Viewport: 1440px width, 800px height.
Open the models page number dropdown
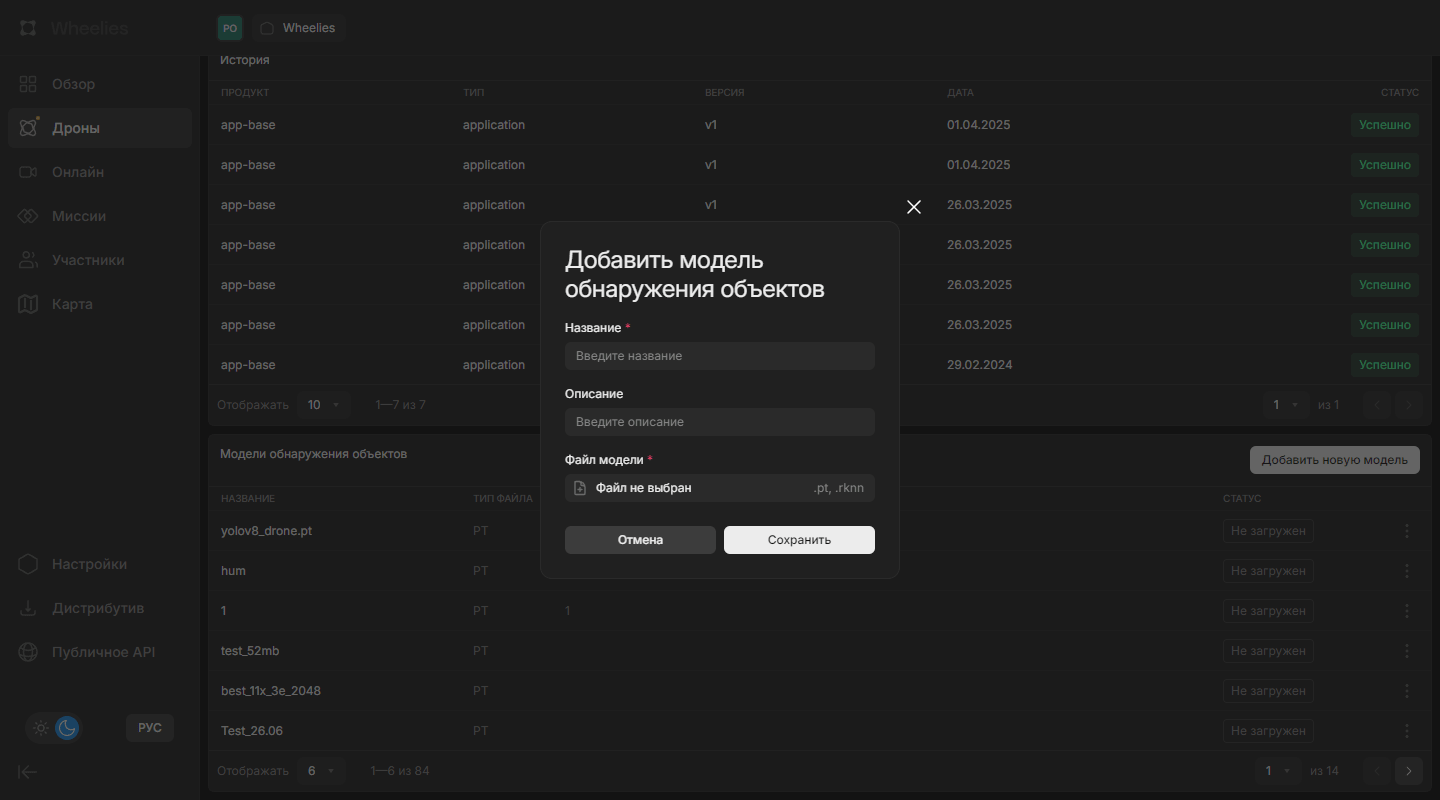coord(1277,771)
